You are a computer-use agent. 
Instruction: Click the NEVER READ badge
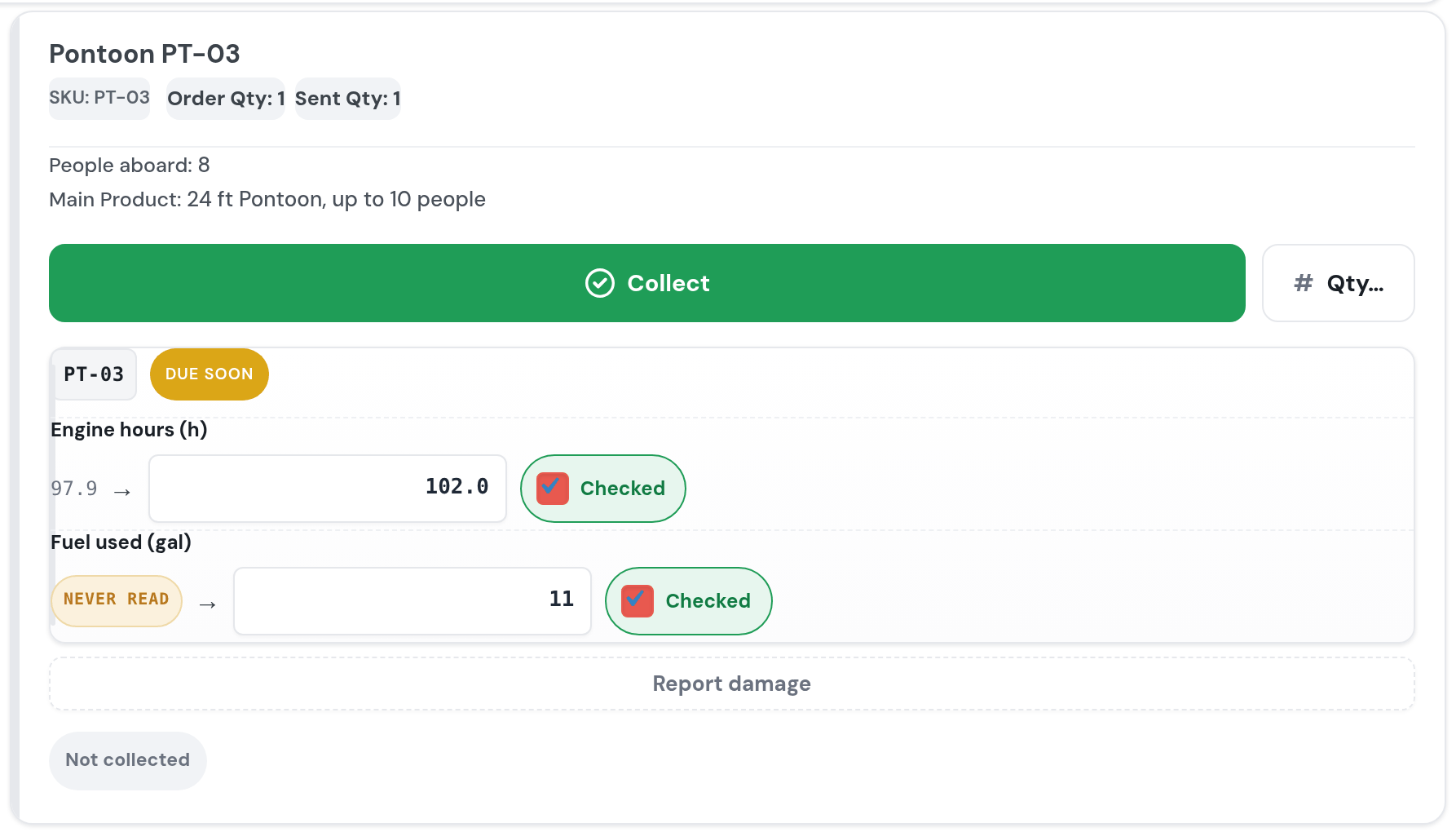[x=117, y=601]
